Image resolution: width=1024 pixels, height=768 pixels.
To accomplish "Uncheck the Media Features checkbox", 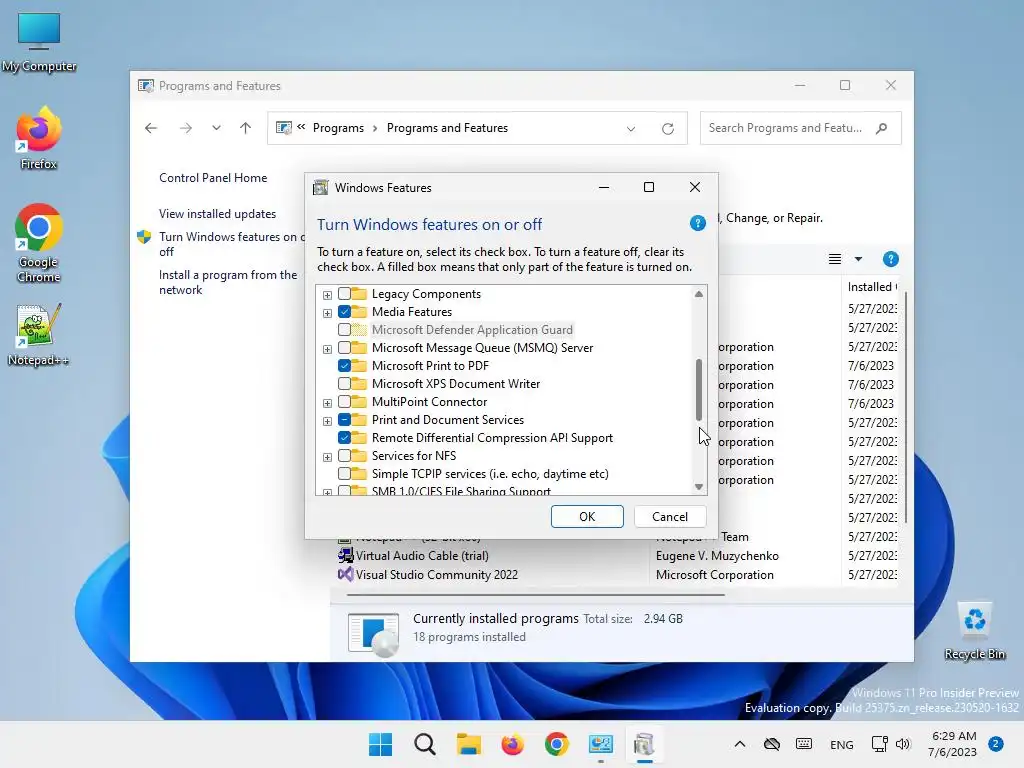I will (x=344, y=312).
